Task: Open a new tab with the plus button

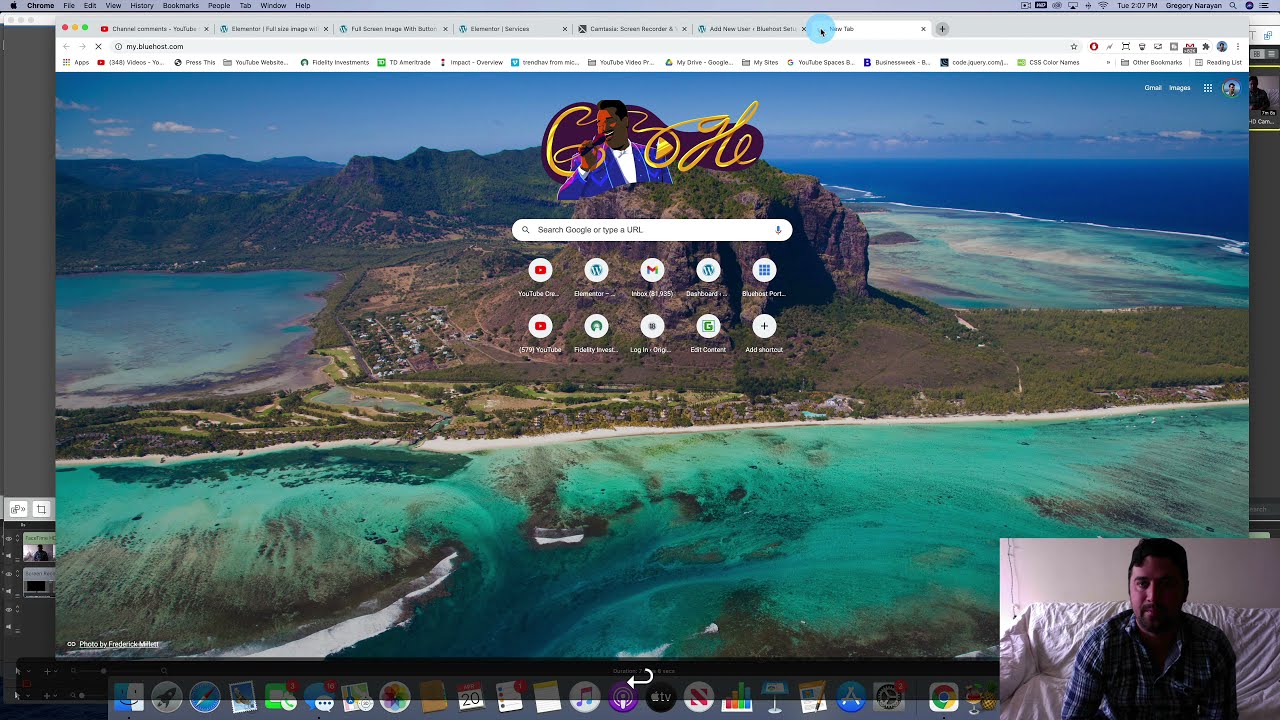Action: (942, 29)
